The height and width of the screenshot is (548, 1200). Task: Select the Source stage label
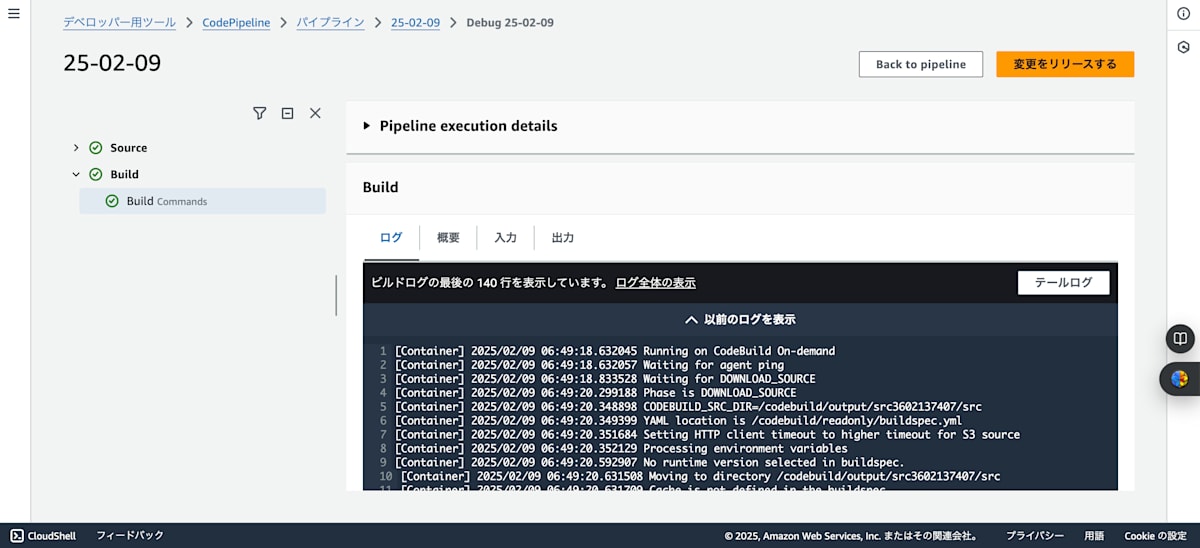(x=128, y=148)
